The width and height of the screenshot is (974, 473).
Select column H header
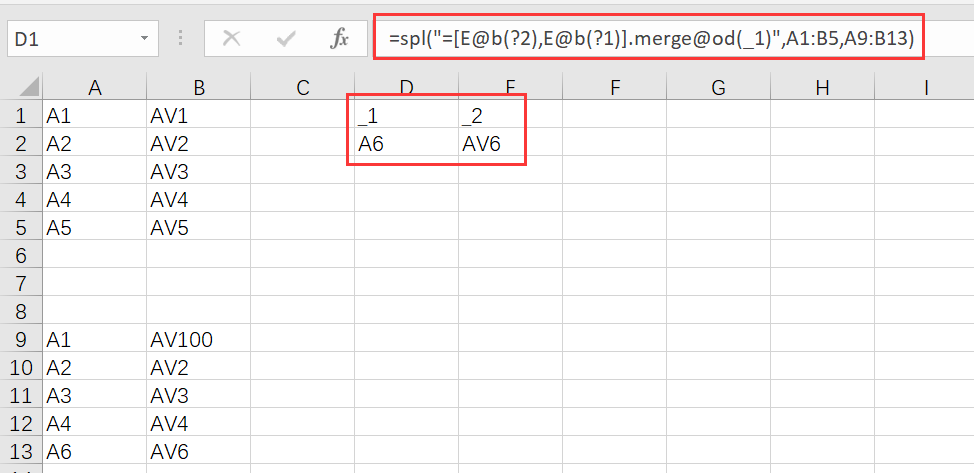click(822, 88)
